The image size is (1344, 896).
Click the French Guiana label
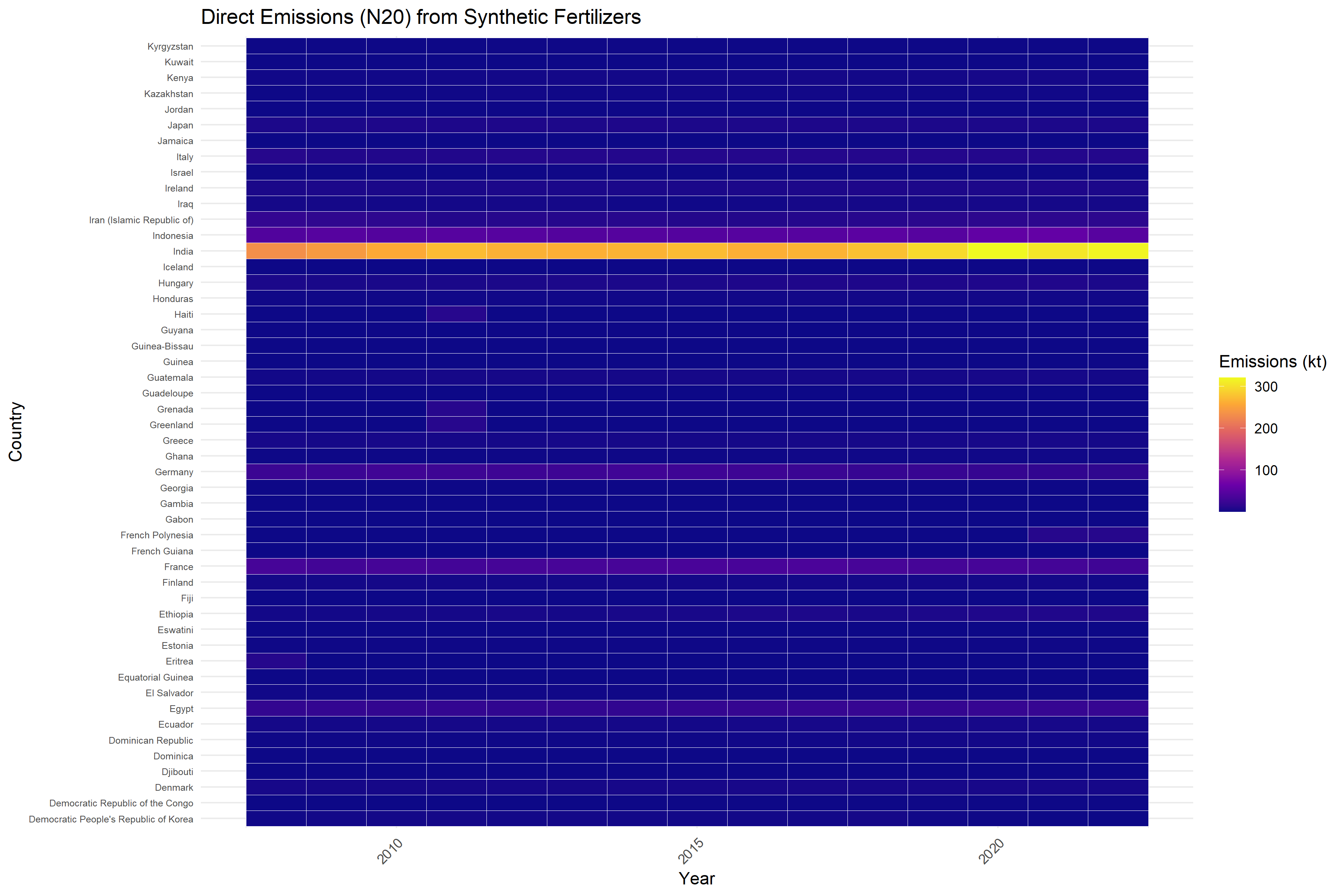tap(162, 551)
